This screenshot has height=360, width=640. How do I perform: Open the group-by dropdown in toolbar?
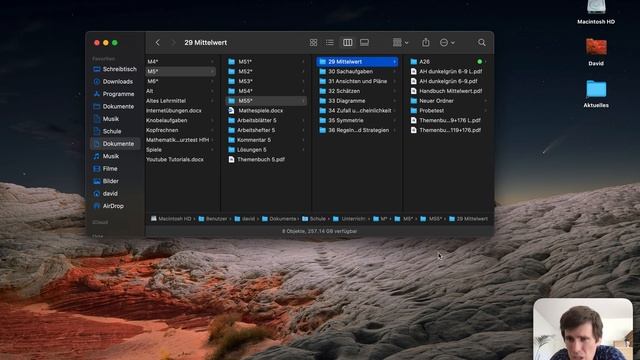[400, 42]
